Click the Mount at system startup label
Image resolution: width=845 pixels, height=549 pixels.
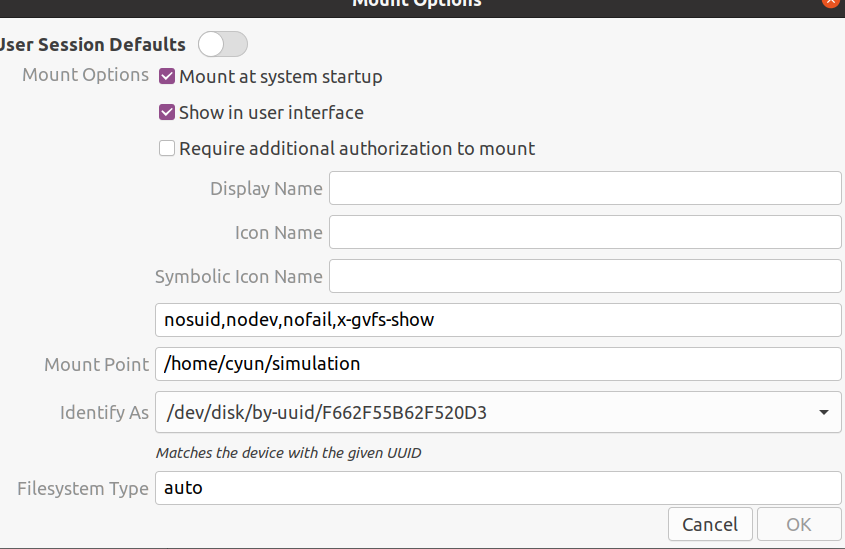[281, 77]
